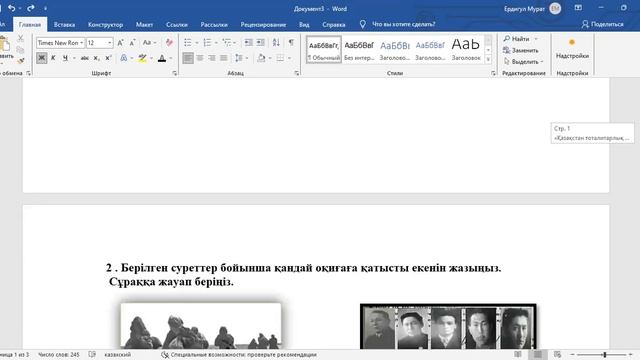640x360 pixels.
Task: Switch to the Ссылки tab
Action: 177,24
